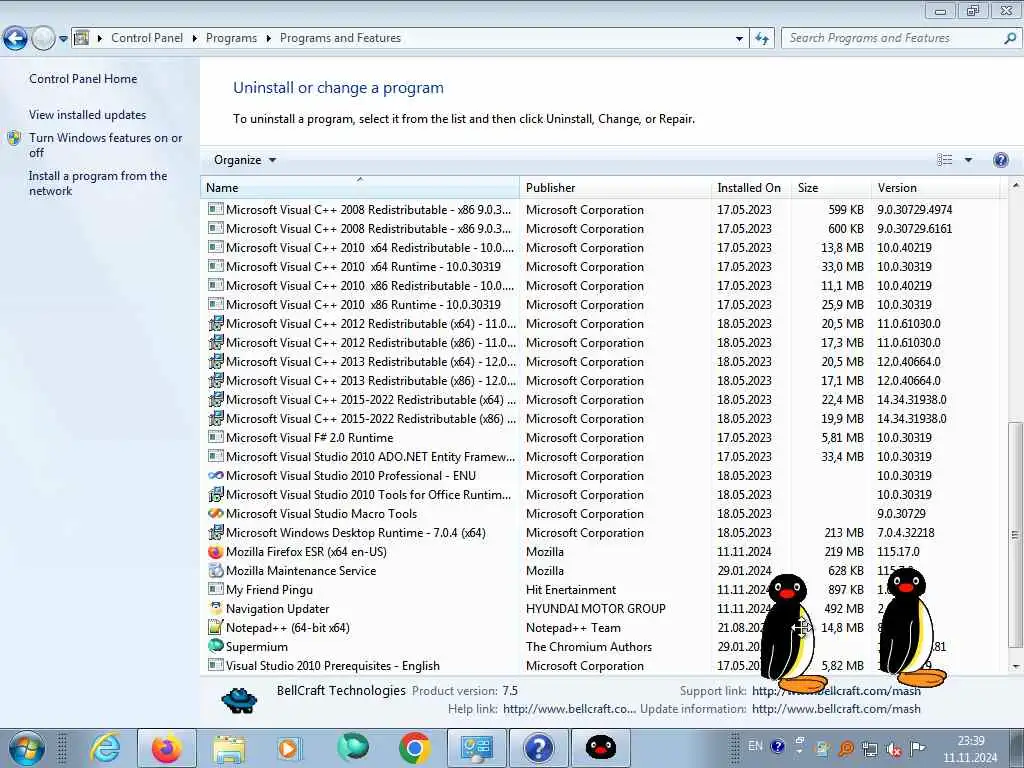The image size is (1024, 768).
Task: Open the Update information bellcraft.com/mash link
Action: pyautogui.click(x=836, y=709)
